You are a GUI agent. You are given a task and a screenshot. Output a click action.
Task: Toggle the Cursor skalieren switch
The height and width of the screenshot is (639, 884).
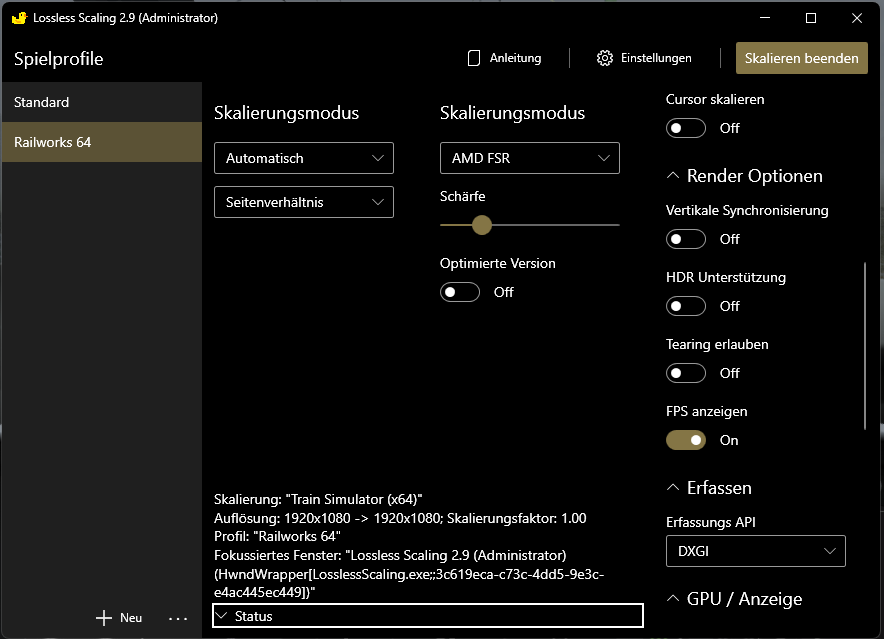coord(686,128)
